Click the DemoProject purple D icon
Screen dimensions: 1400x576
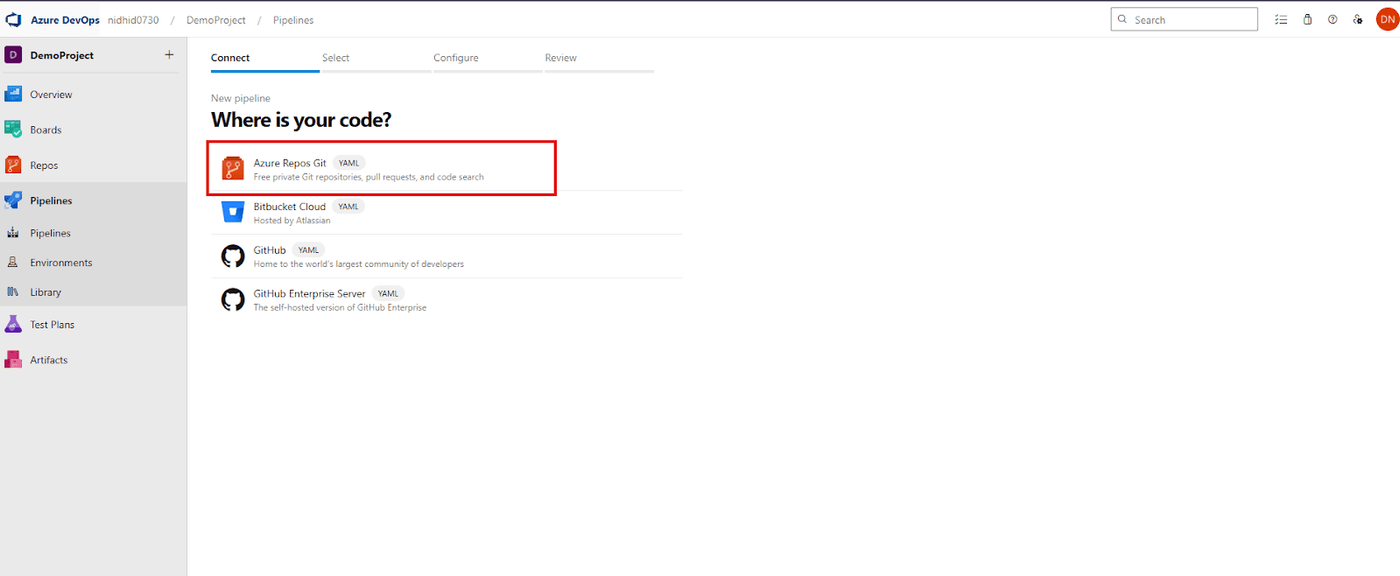13,55
